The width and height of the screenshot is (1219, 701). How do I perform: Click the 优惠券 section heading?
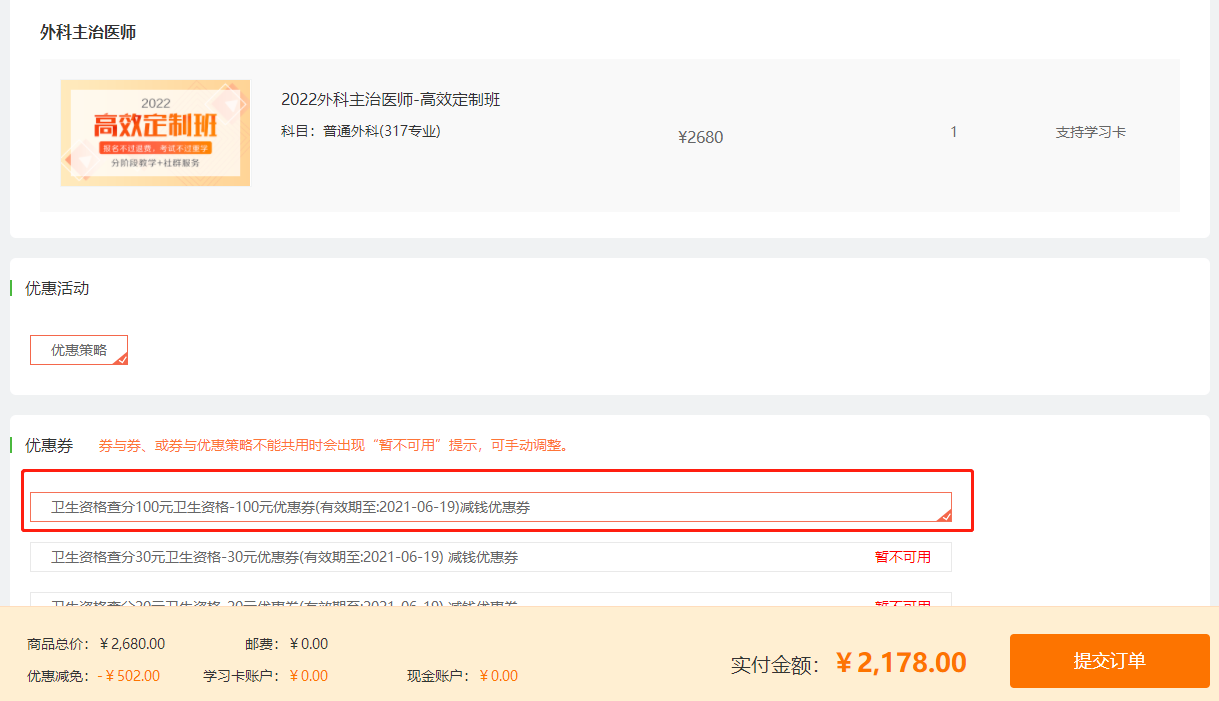49,445
